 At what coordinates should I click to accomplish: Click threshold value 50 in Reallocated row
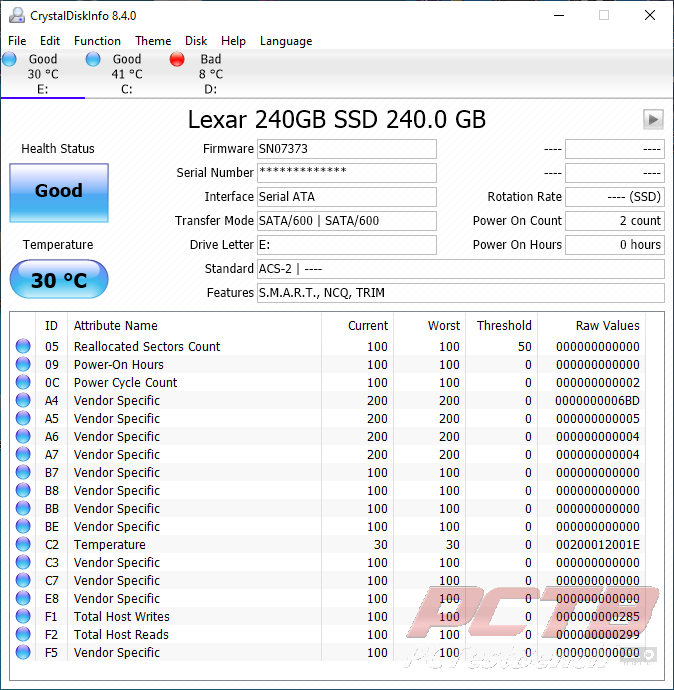524,347
